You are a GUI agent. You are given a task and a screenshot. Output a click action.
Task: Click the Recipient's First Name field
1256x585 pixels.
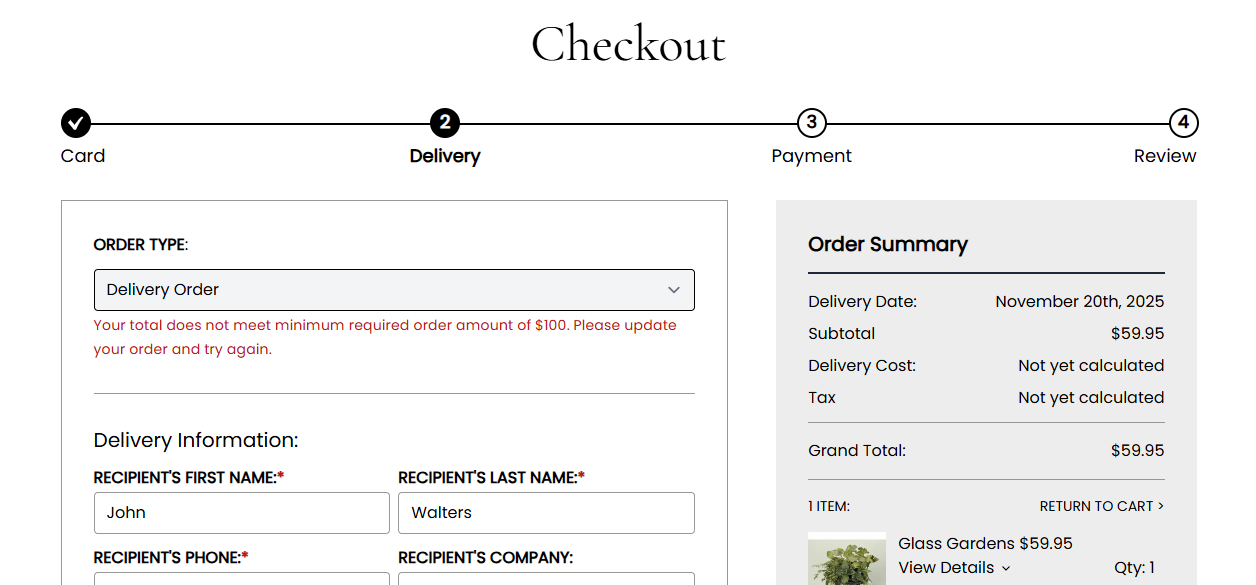pos(241,513)
